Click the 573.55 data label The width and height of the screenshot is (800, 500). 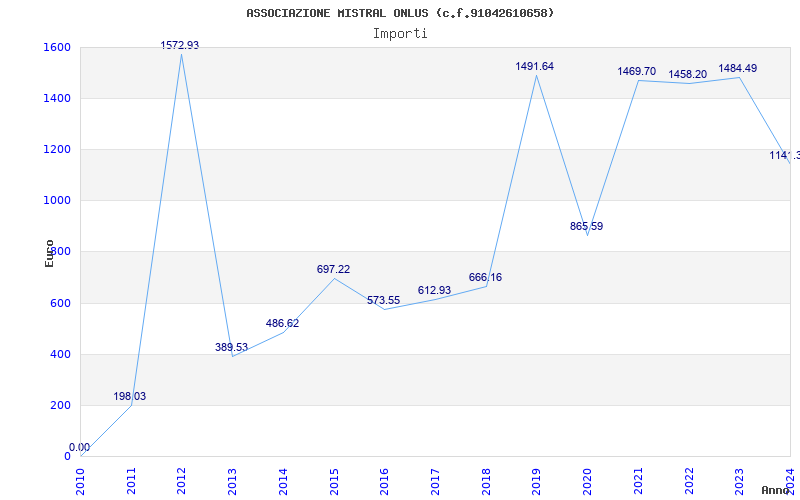(384, 301)
